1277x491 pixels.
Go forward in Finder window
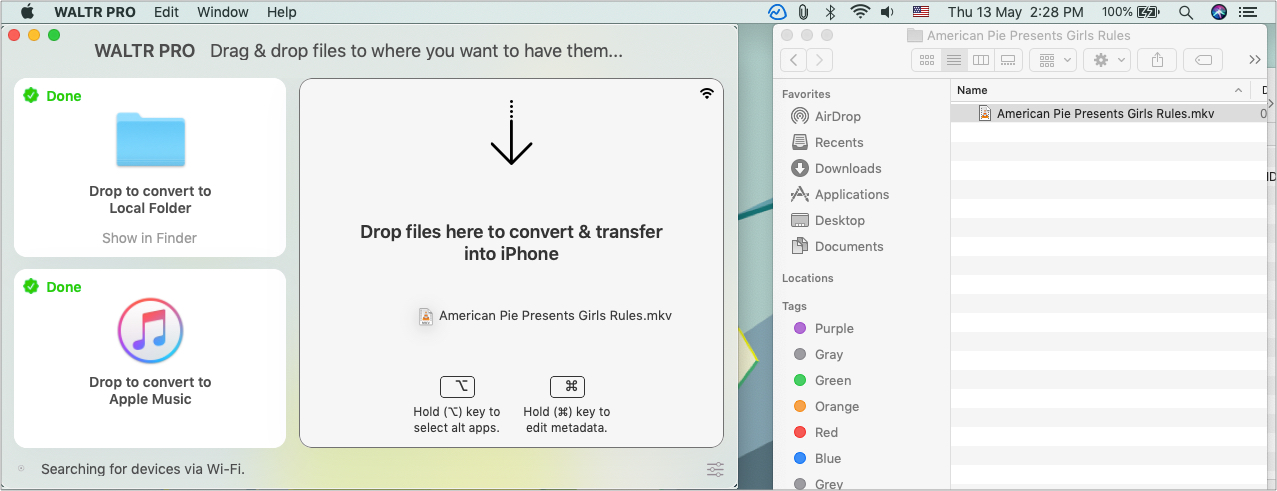[x=820, y=60]
